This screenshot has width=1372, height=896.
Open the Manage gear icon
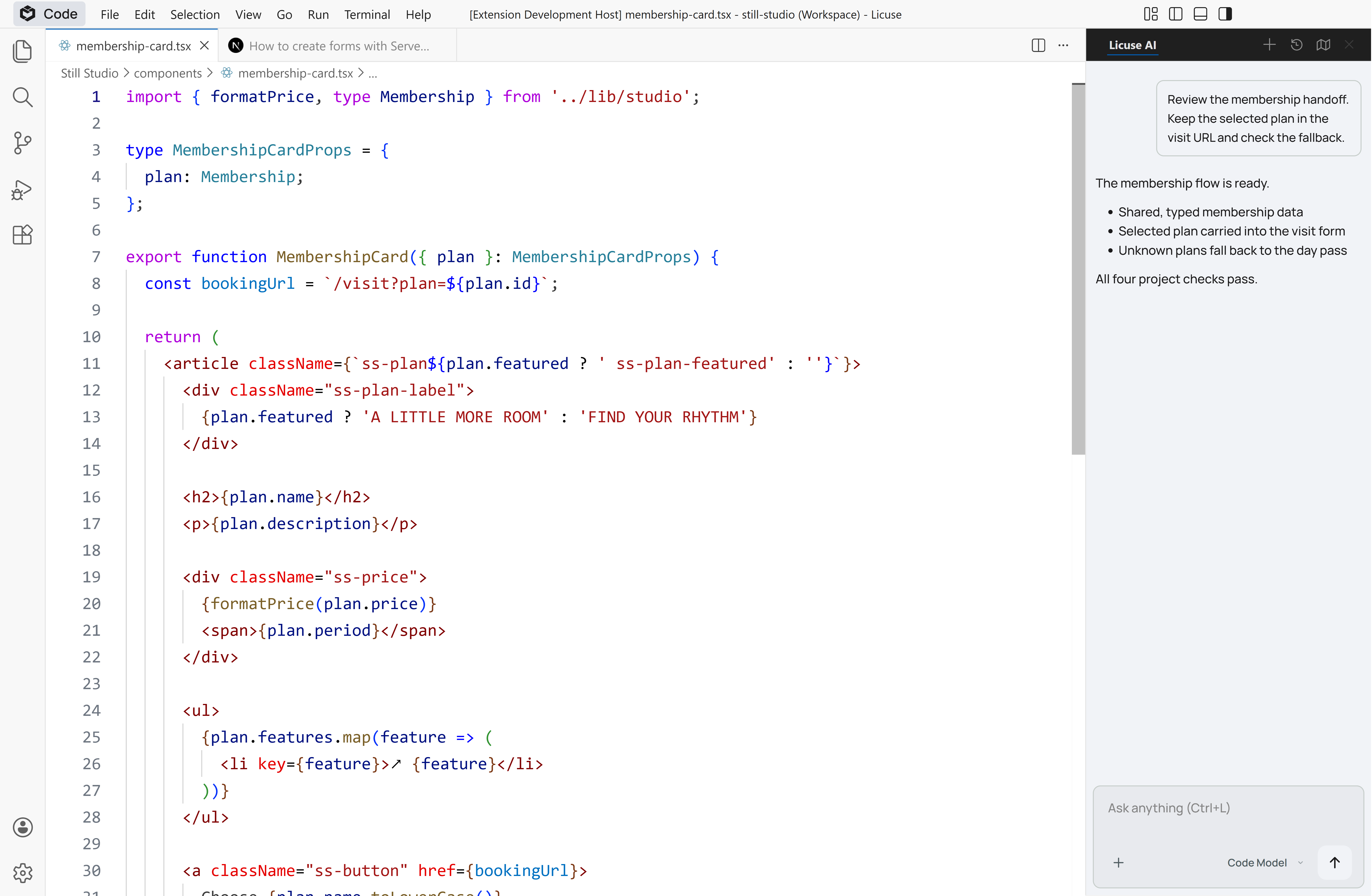[x=22, y=872]
